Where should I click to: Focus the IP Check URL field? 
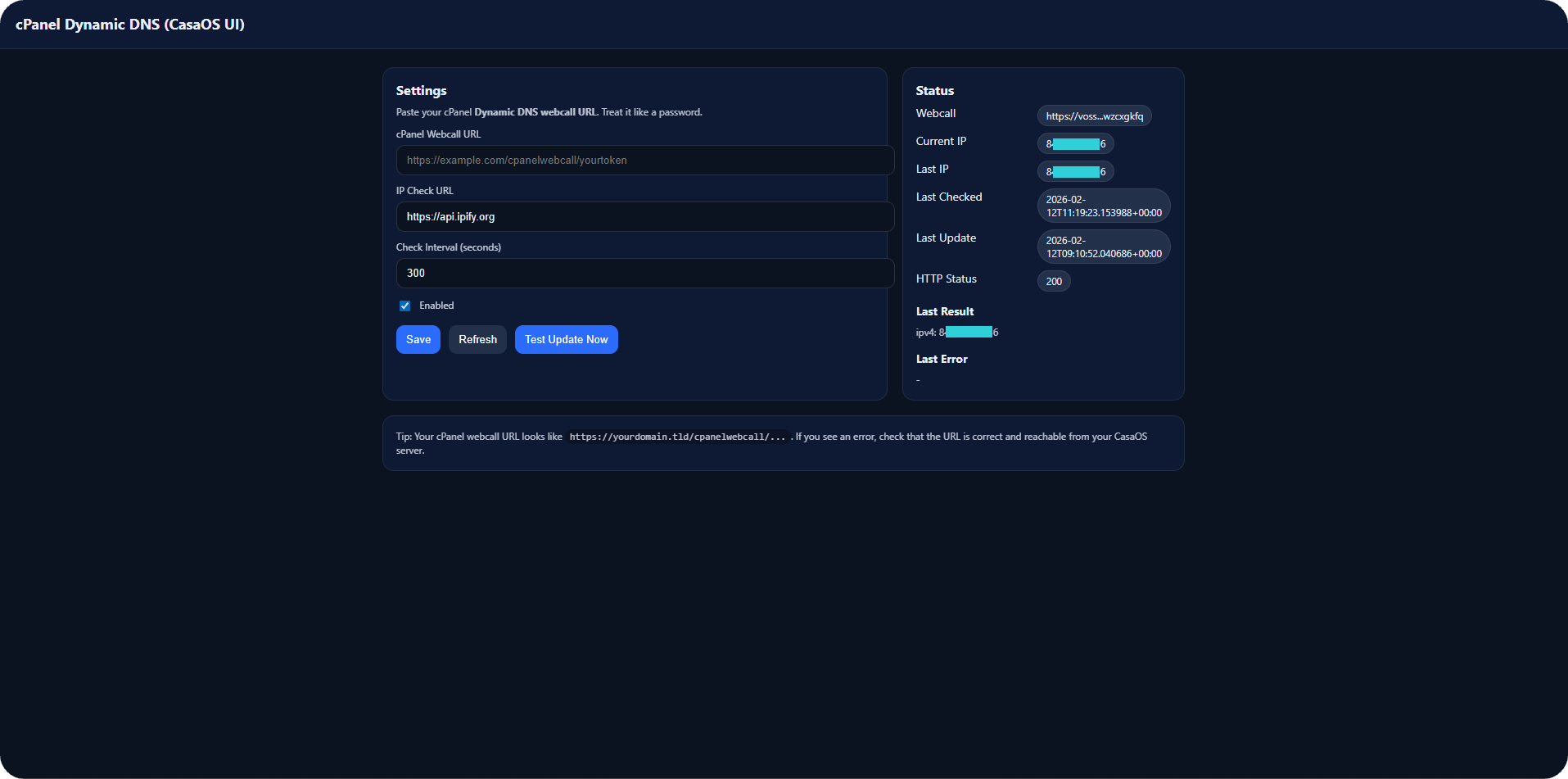coord(644,217)
